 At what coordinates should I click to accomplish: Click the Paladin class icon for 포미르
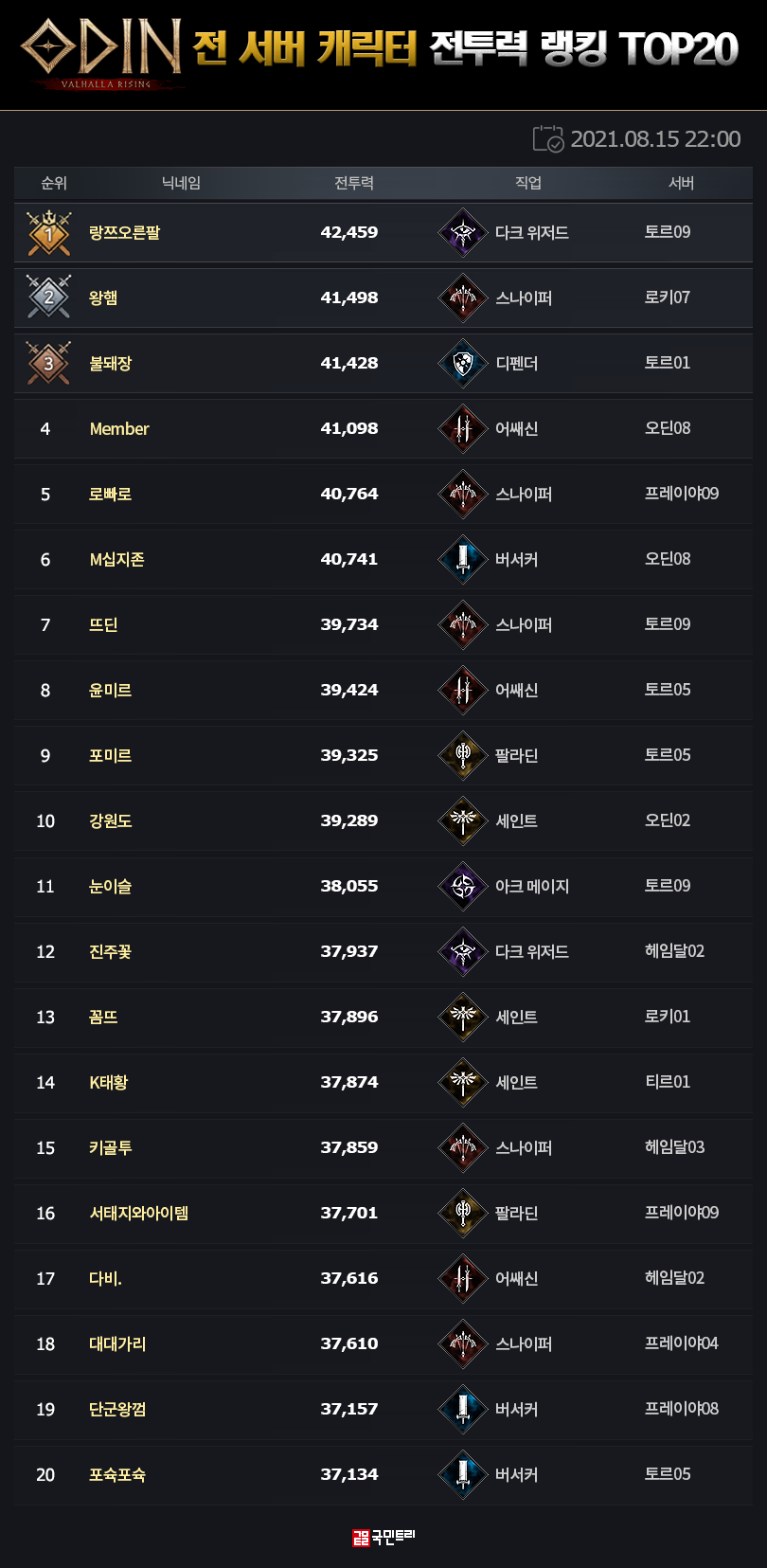[463, 755]
